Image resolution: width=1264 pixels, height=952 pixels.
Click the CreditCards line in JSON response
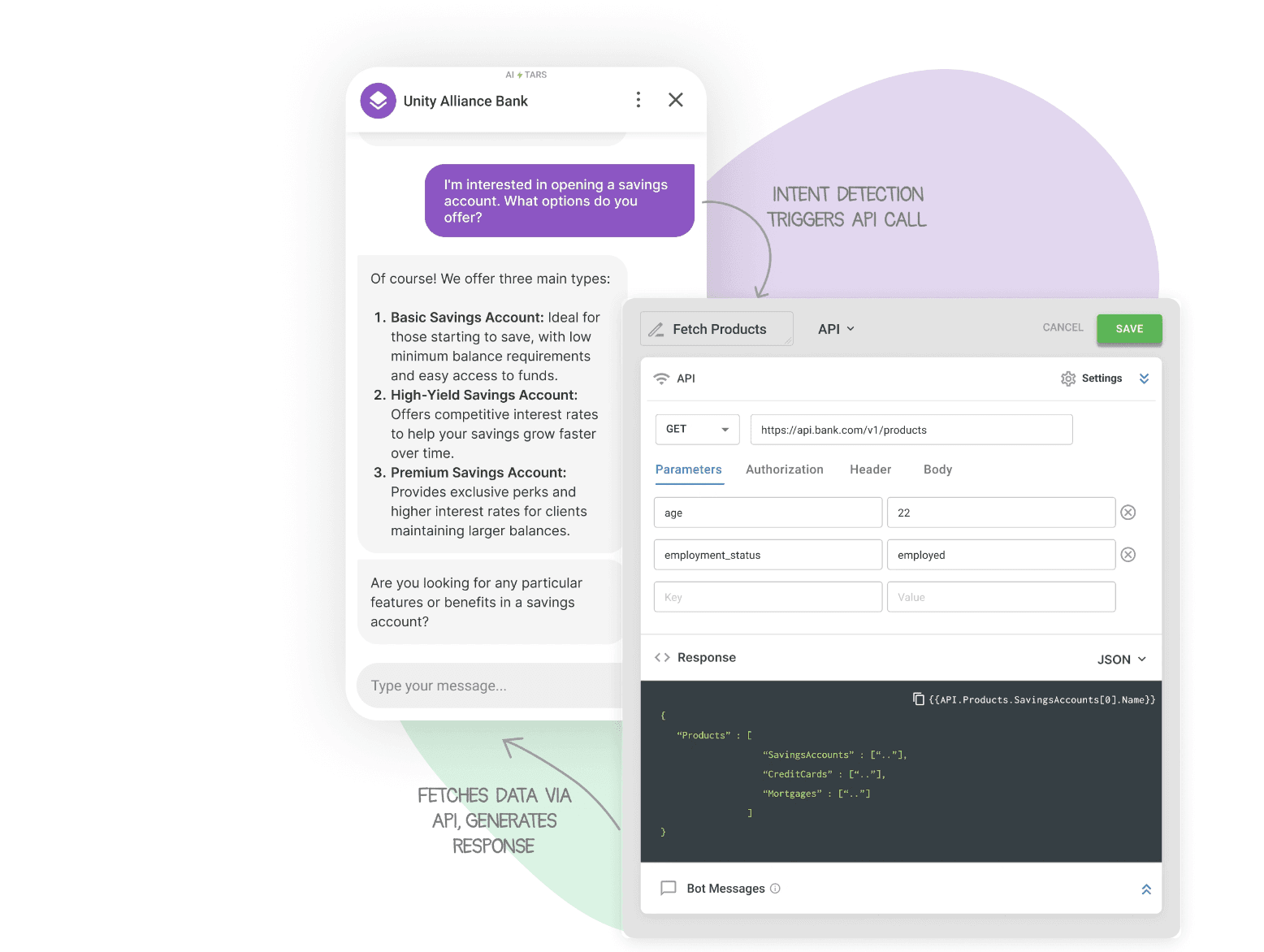[x=825, y=774]
